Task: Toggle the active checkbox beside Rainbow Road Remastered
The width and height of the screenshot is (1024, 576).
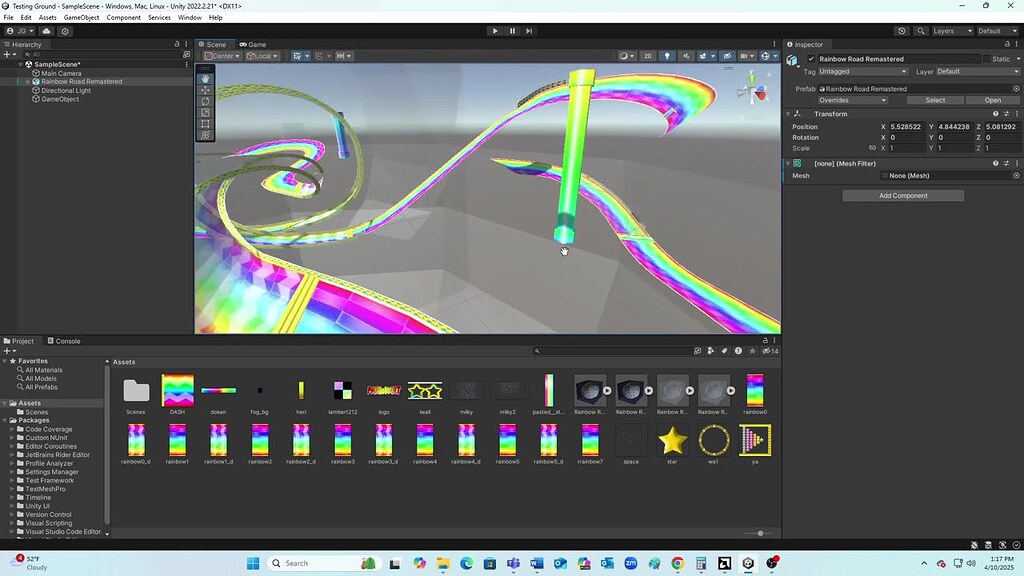Action: (x=810, y=59)
